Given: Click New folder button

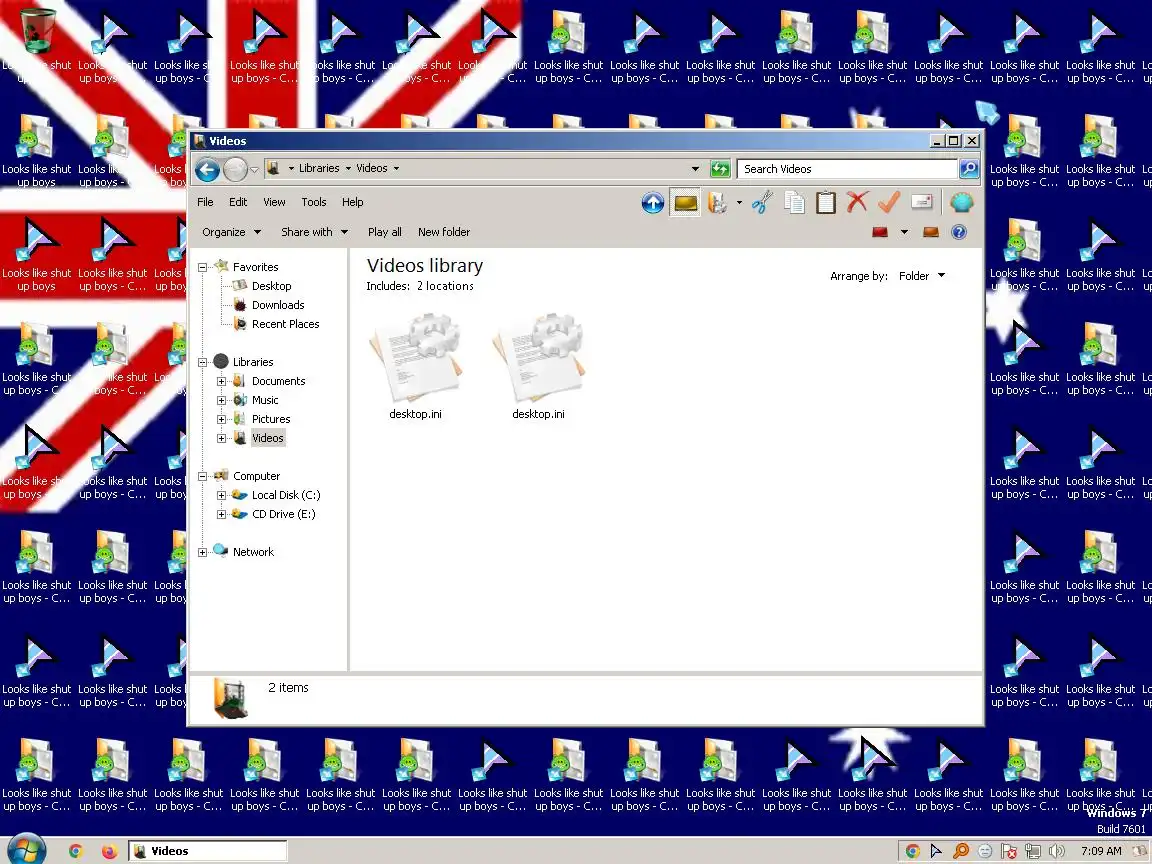Looking at the screenshot, I should [444, 232].
